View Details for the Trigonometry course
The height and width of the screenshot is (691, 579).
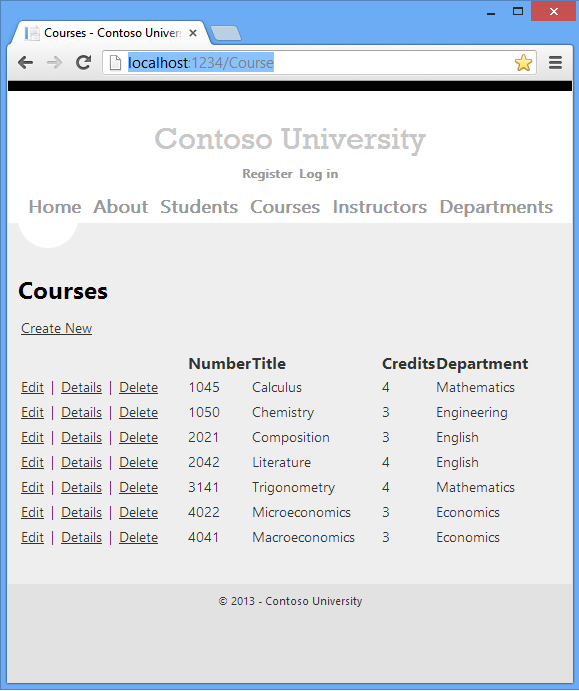[x=82, y=487]
